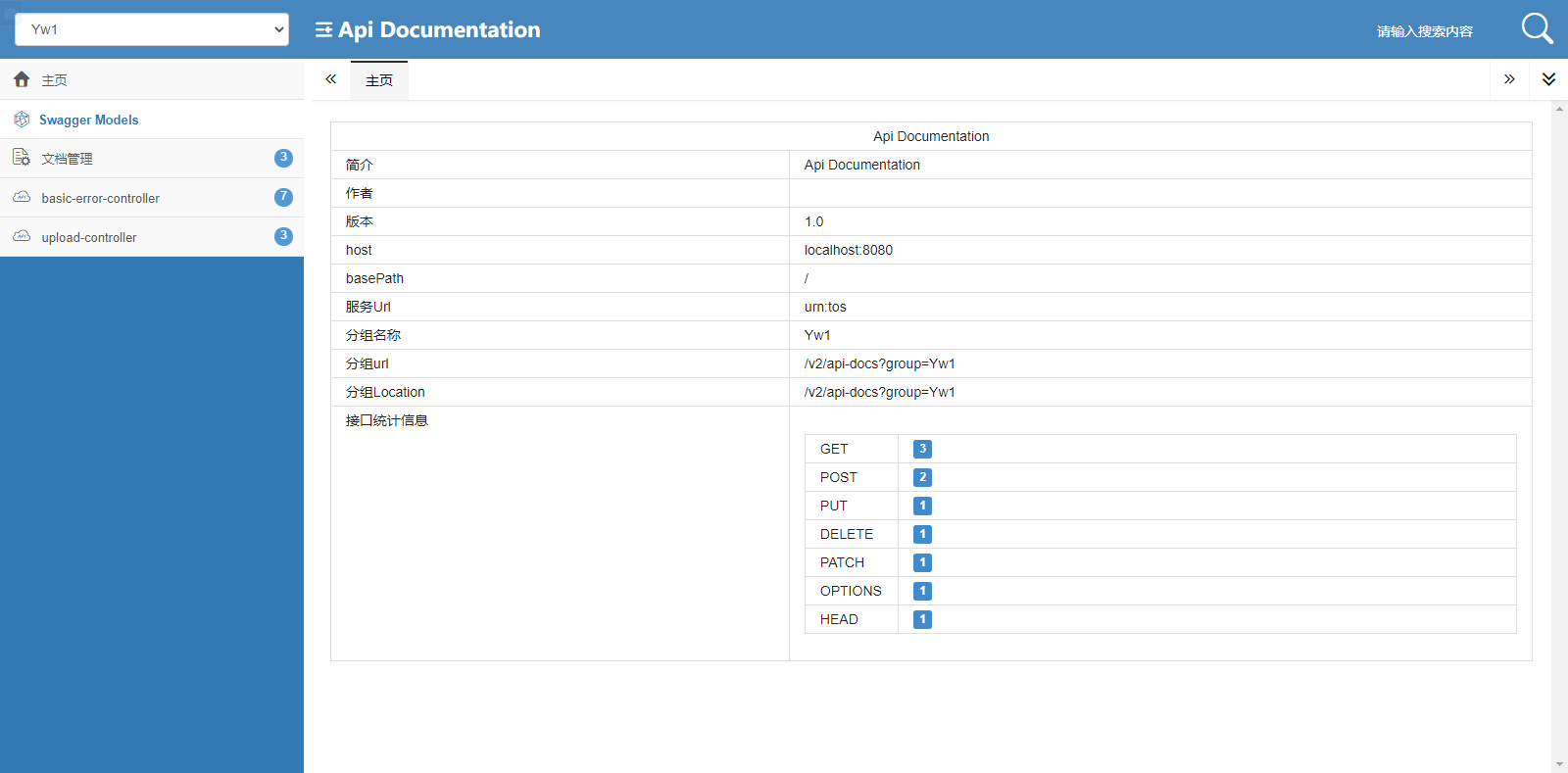Viewport: 1568px width, 773px height.
Task: Click the search input field
Action: 1424,31
